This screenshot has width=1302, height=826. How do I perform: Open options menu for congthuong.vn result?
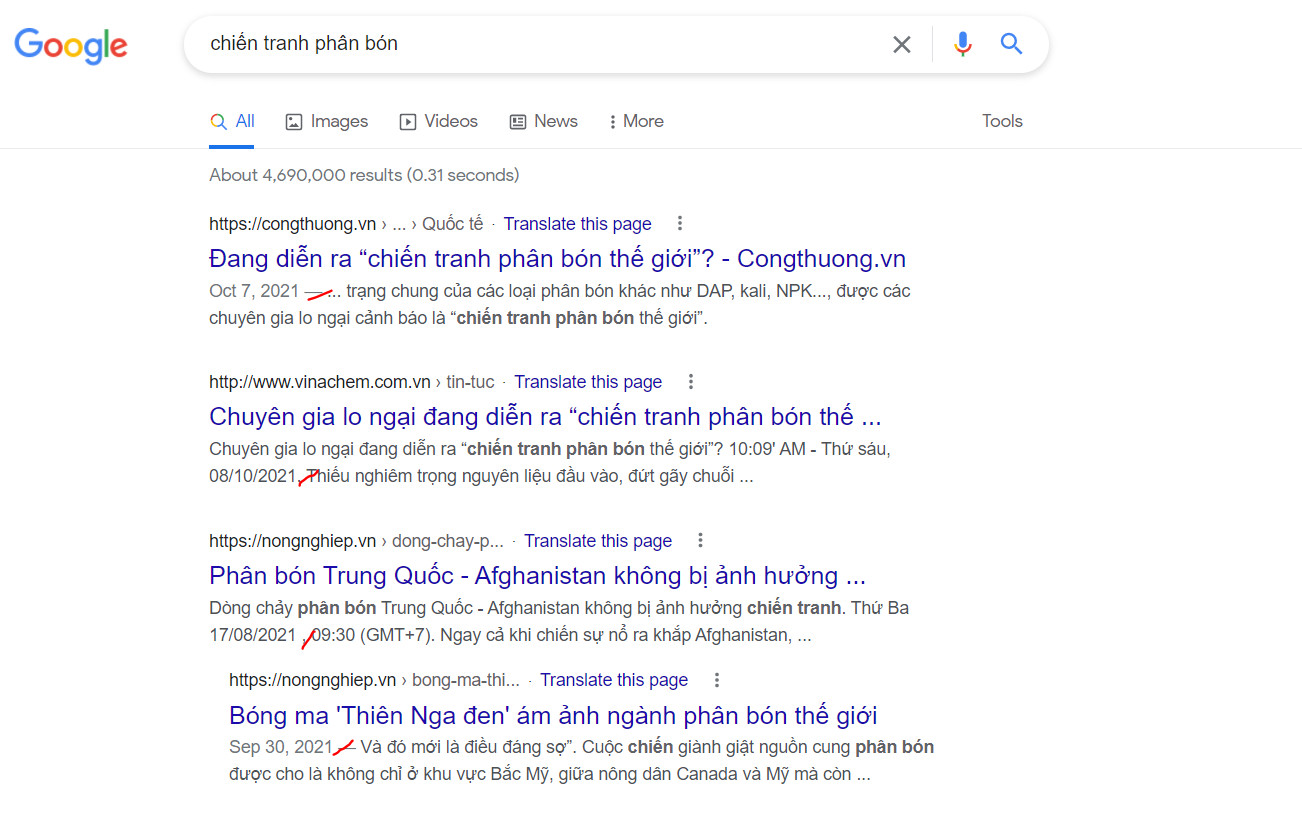point(680,223)
